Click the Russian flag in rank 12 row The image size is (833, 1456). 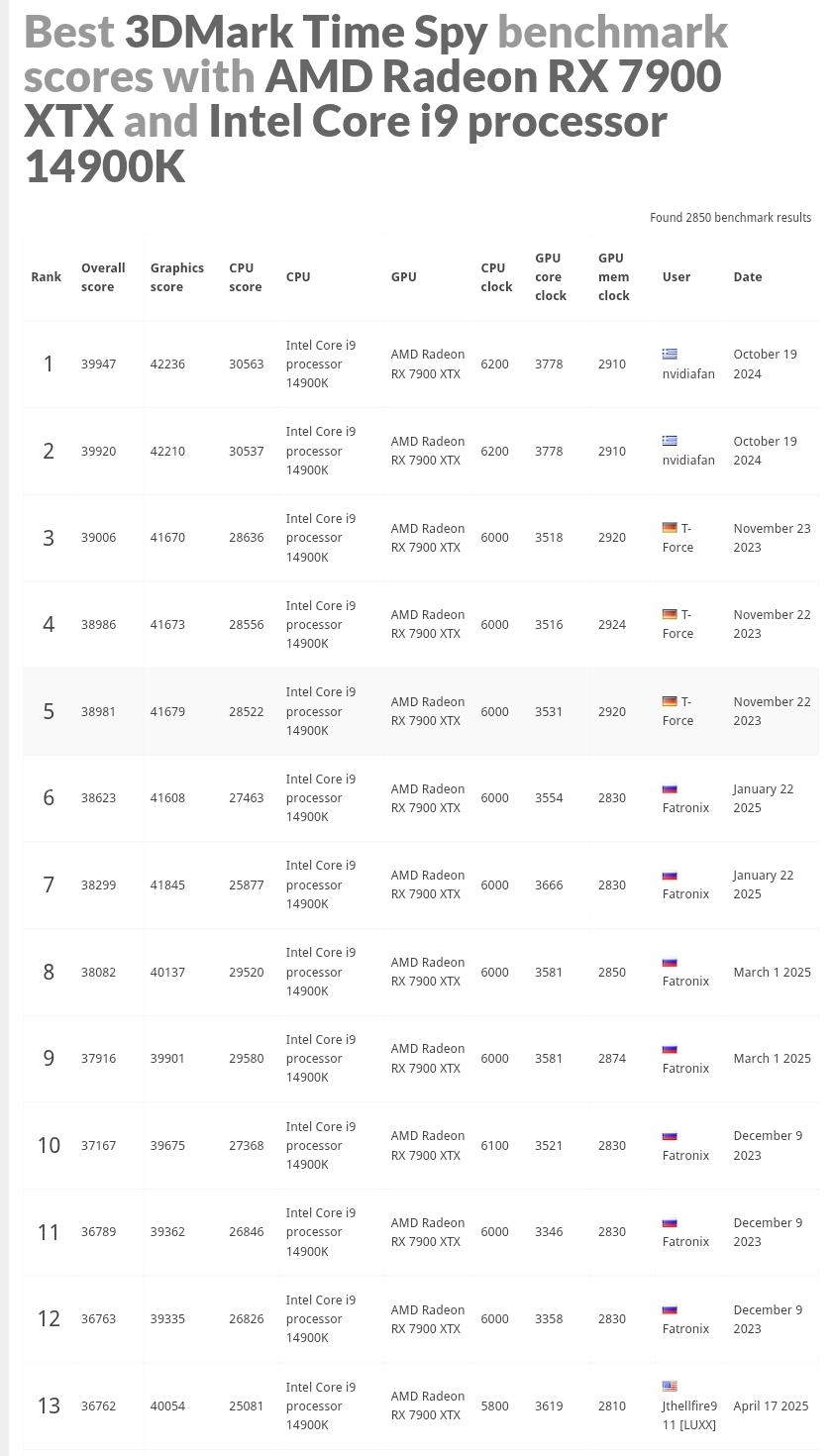(670, 1309)
